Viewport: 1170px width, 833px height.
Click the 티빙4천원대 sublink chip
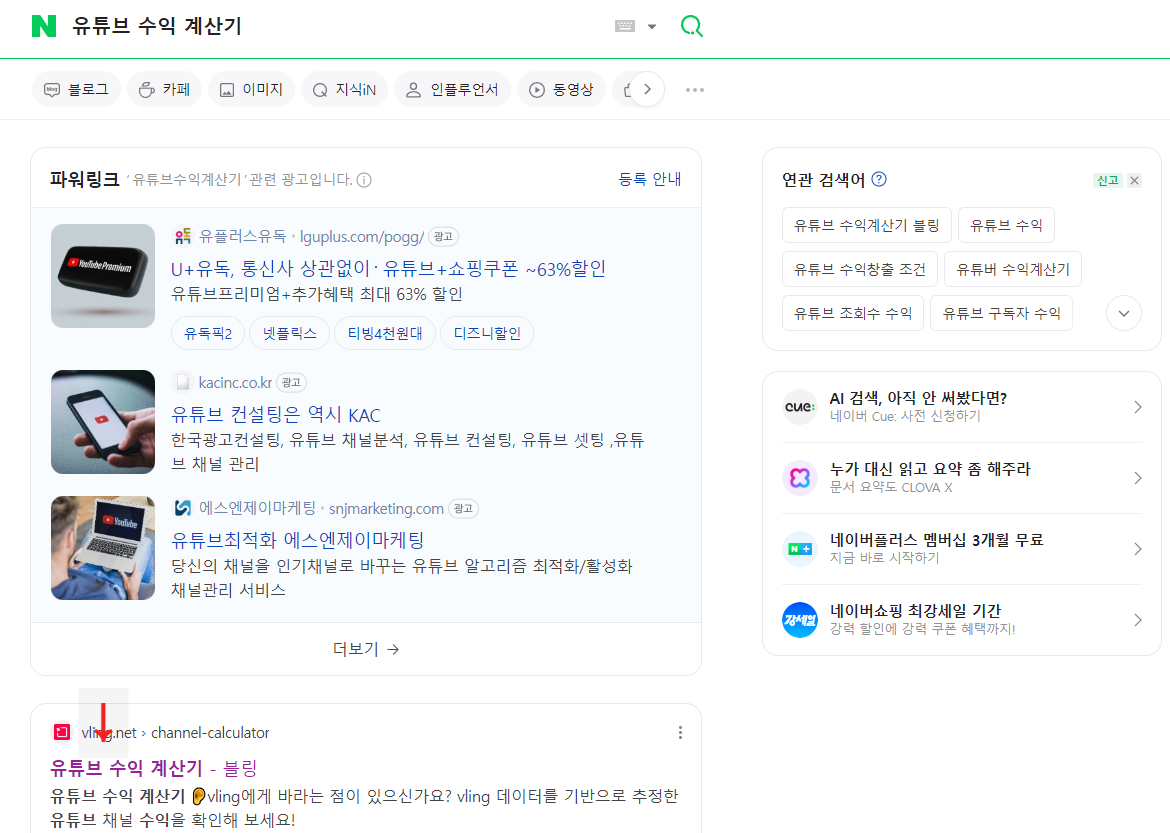[385, 333]
